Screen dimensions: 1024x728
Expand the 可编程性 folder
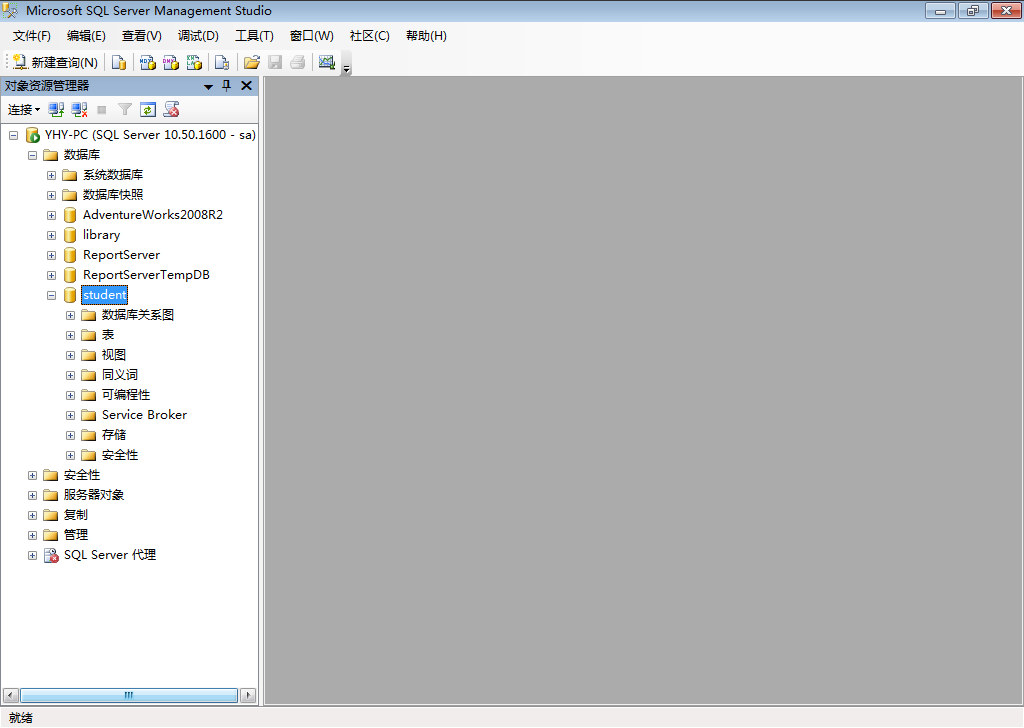[71, 396]
